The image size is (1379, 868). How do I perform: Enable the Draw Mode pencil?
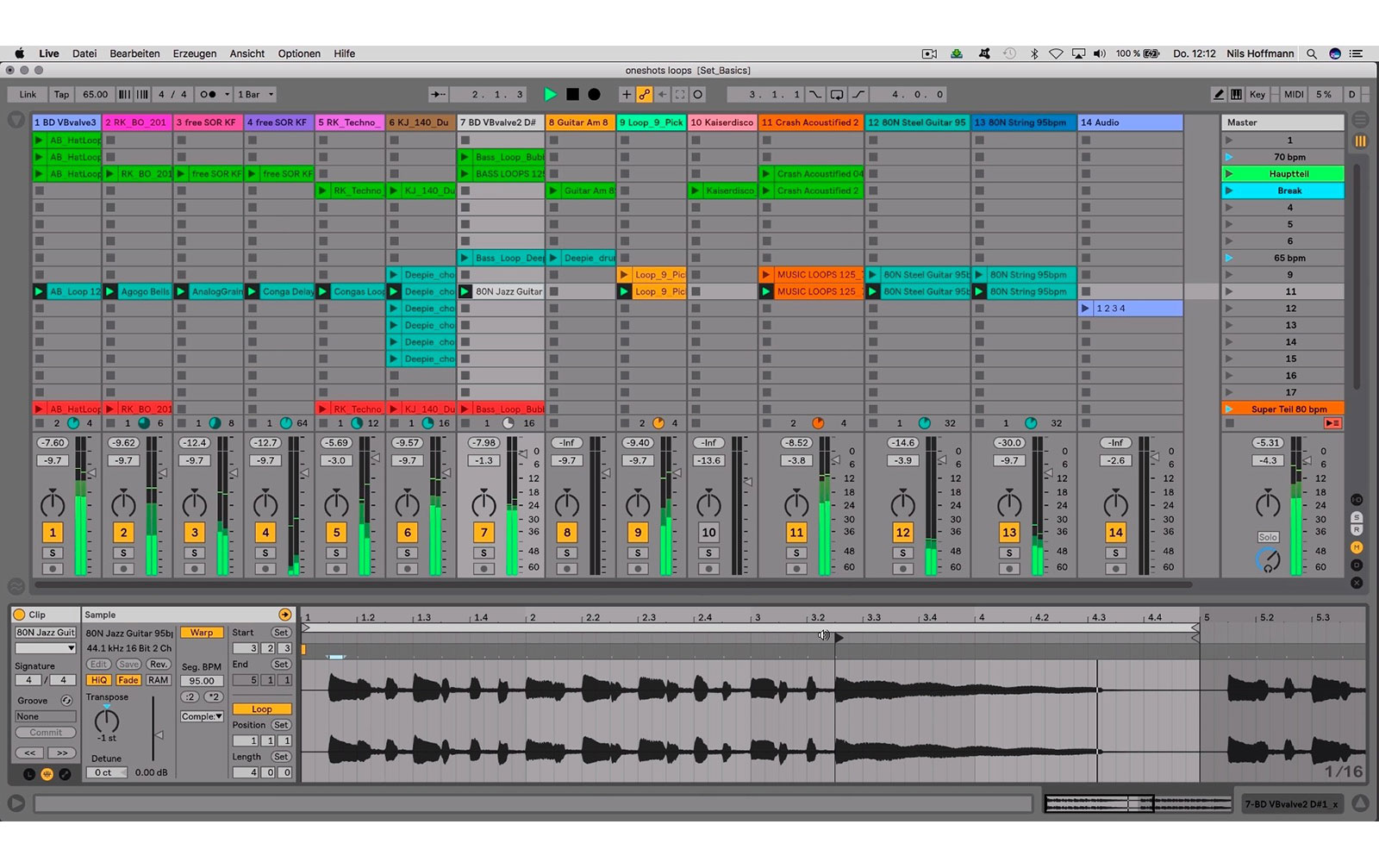pos(1219,94)
